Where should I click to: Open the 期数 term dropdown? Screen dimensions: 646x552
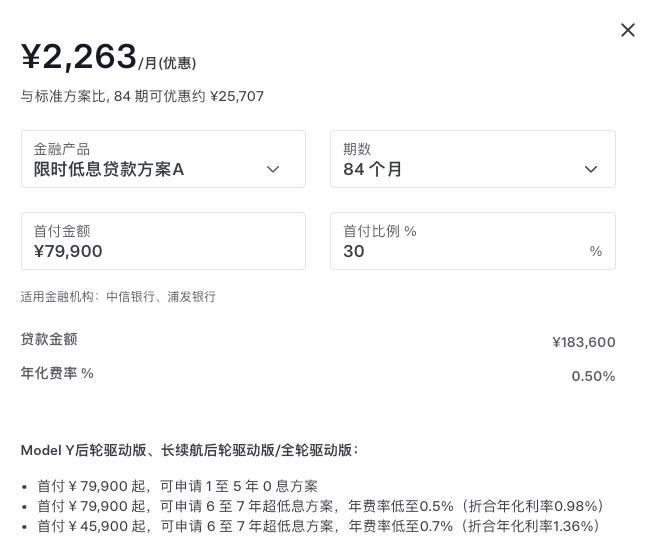460,159
